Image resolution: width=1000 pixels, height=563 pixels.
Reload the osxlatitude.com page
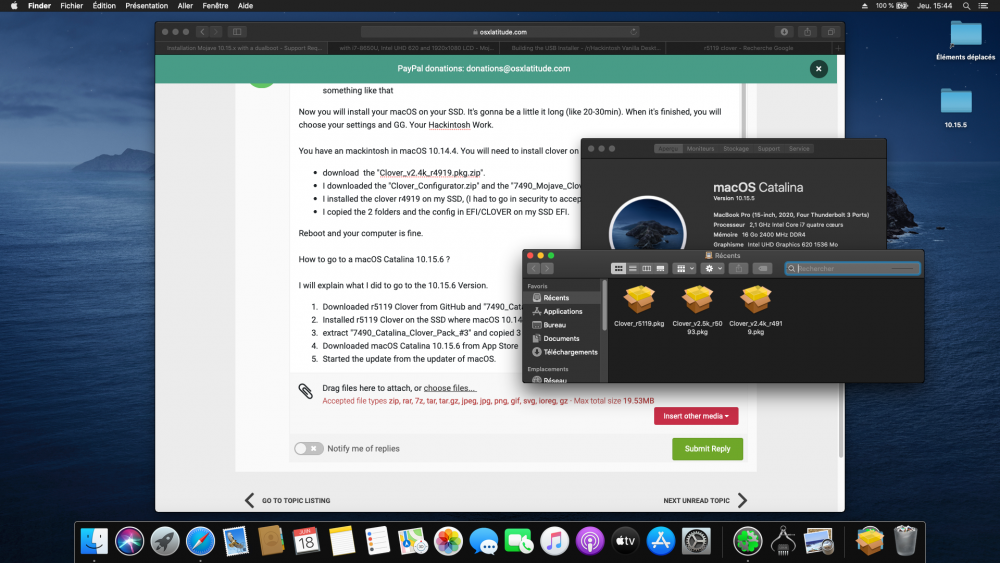[633, 32]
